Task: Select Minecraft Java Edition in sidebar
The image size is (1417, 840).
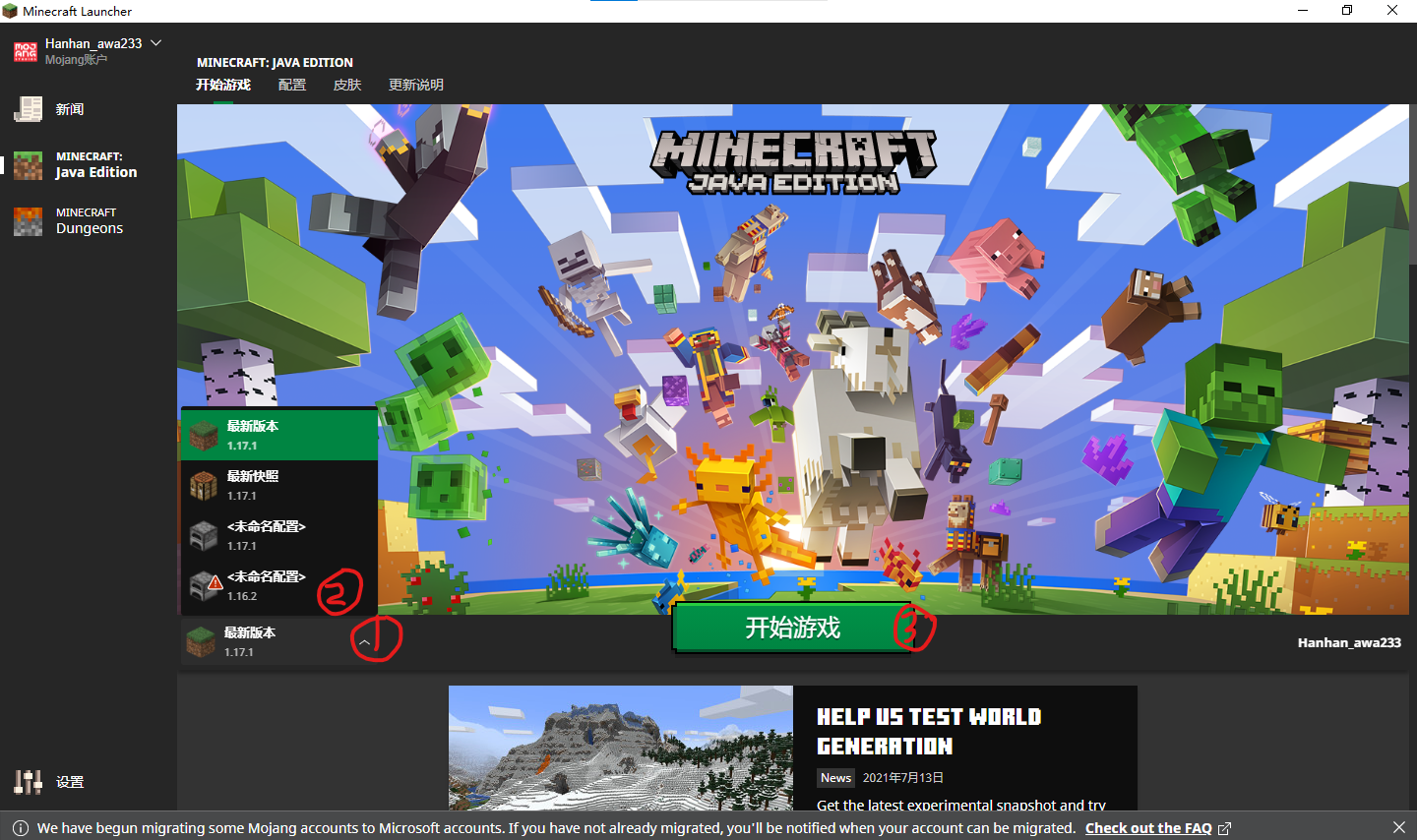Action: [x=89, y=164]
